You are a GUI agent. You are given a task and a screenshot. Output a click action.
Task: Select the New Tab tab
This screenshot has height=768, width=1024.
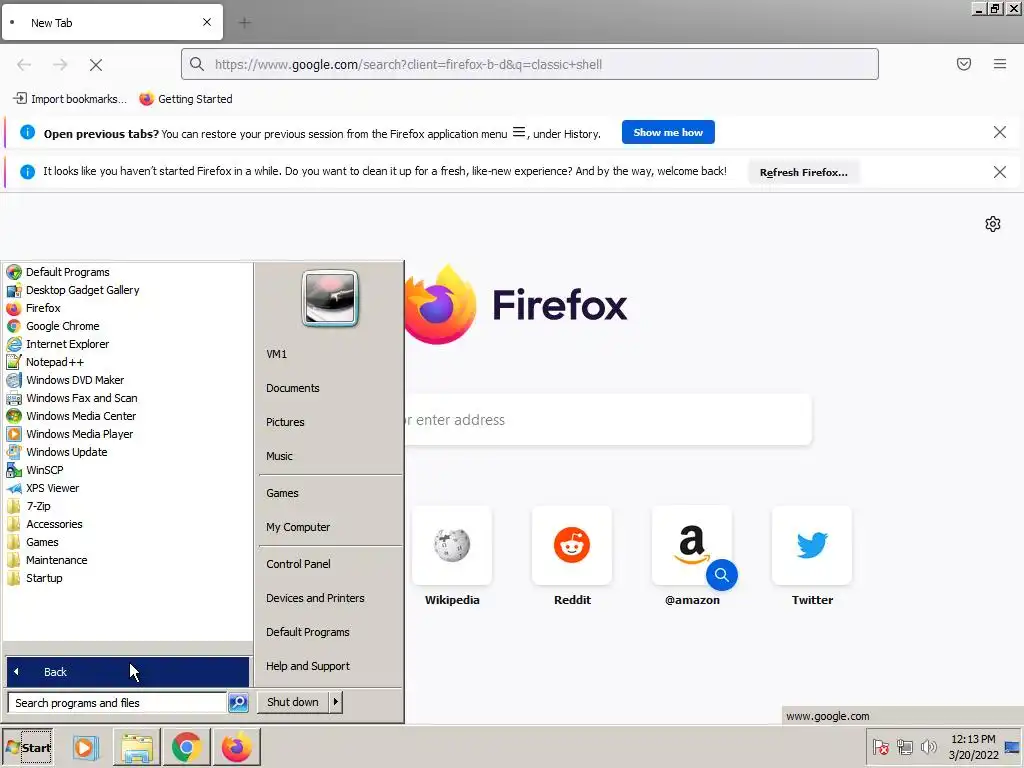112,22
